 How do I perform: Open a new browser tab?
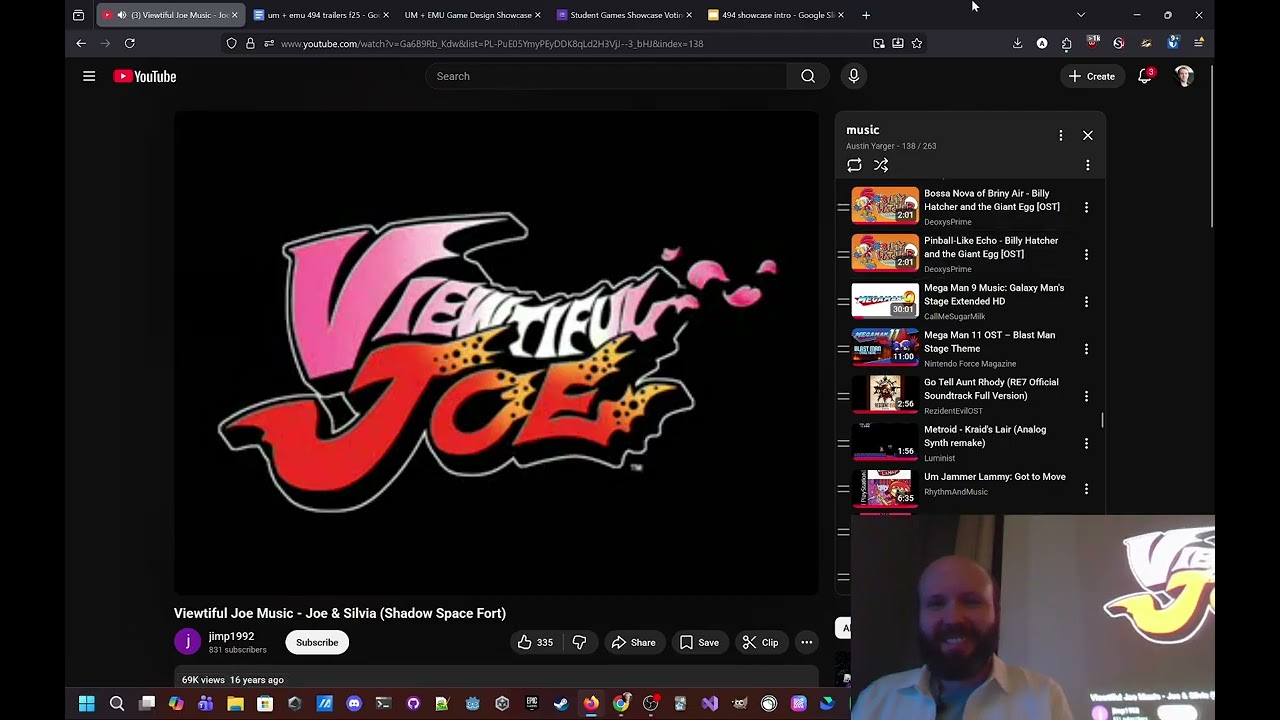pyautogui.click(x=866, y=15)
